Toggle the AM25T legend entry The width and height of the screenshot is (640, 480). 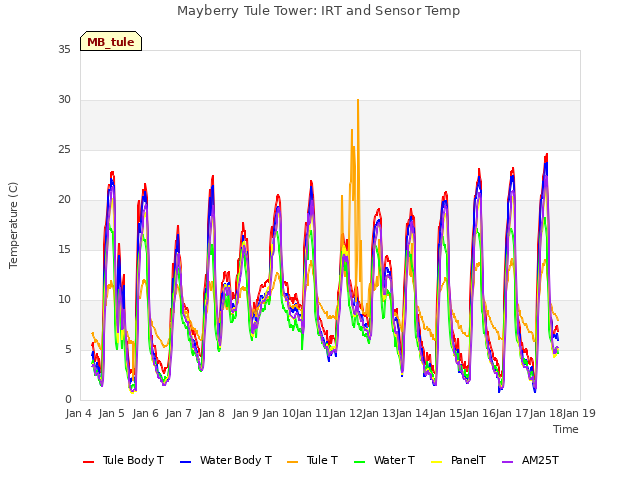click(x=530, y=460)
